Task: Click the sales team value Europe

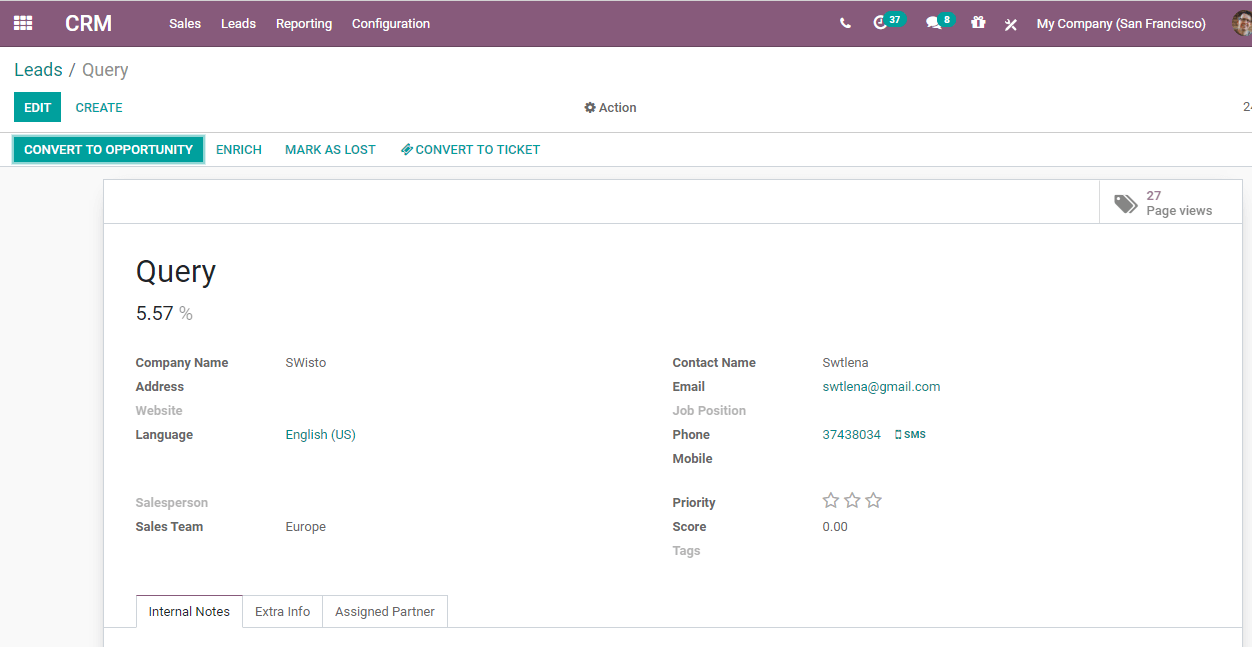Action: [x=305, y=527]
